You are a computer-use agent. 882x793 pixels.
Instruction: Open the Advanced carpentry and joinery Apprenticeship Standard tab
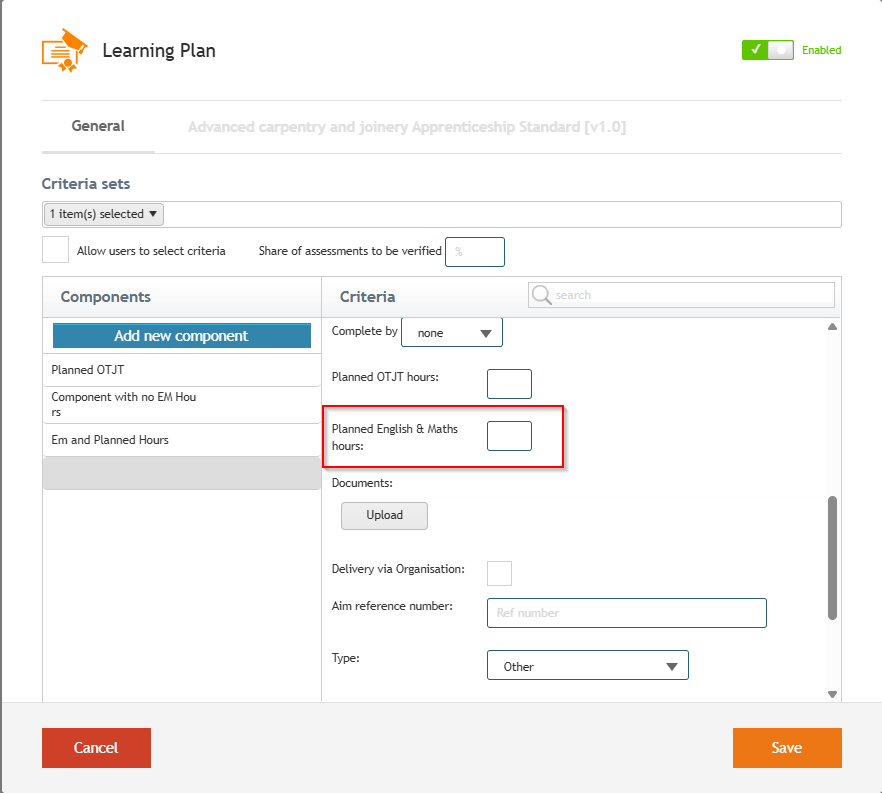point(407,127)
